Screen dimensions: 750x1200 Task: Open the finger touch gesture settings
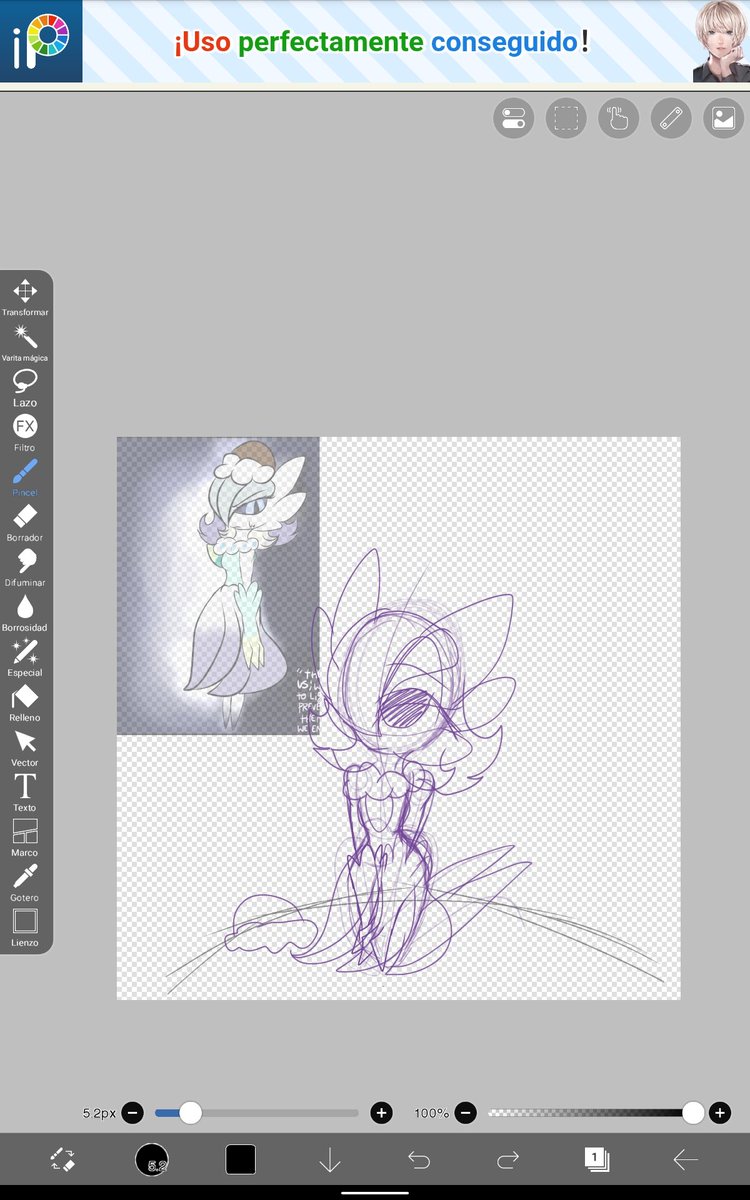pos(619,118)
